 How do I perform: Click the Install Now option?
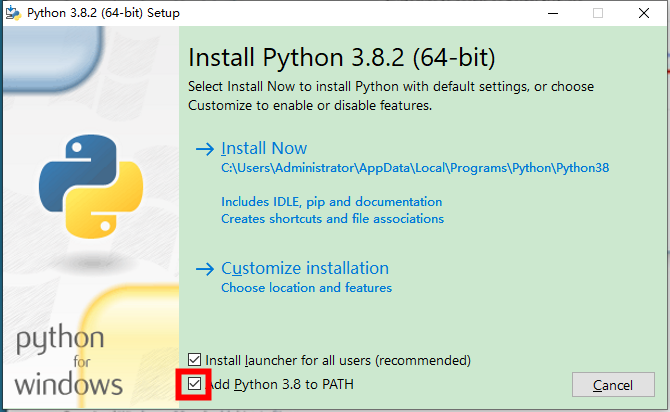264,148
